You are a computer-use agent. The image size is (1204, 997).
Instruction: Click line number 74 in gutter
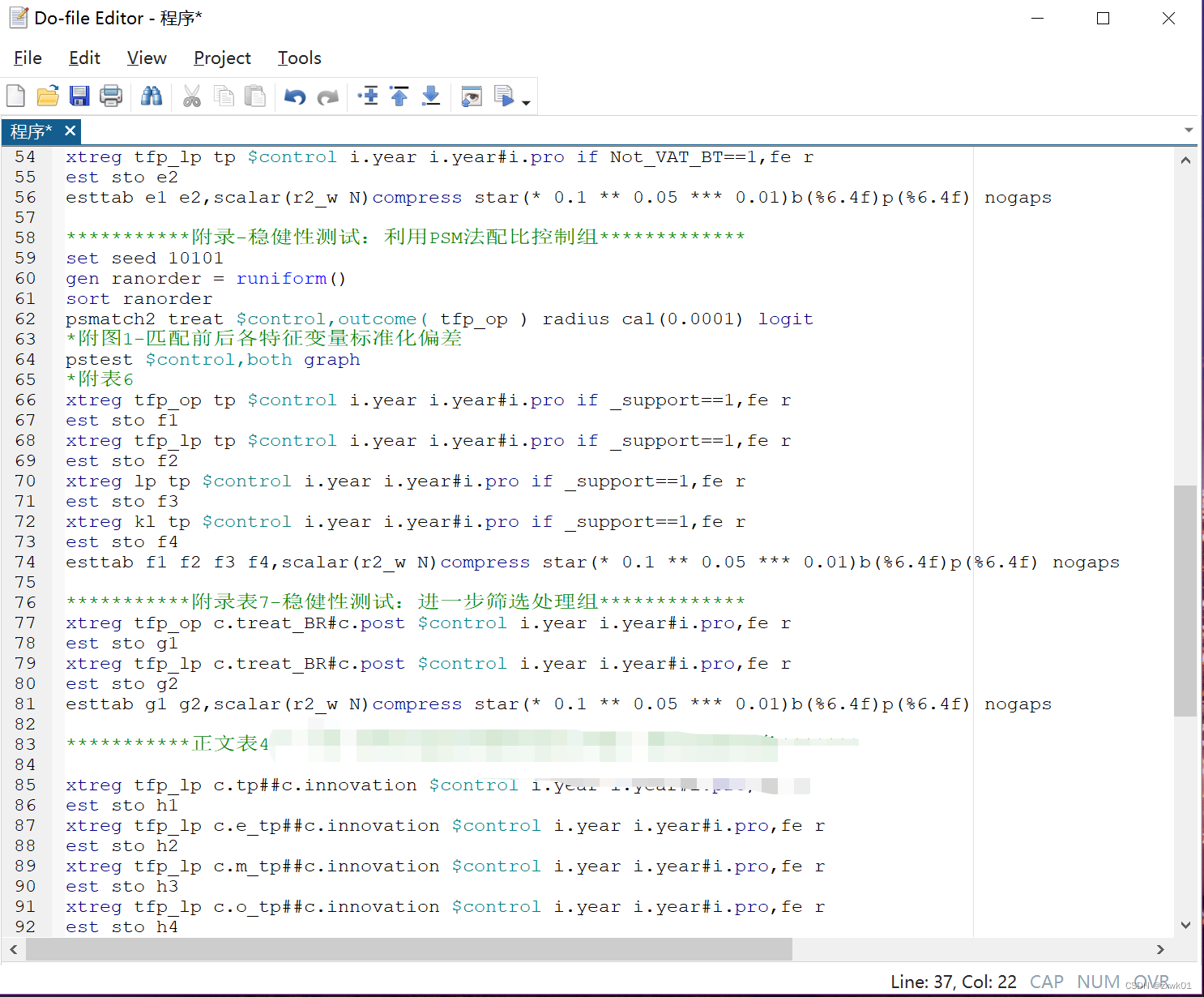click(26, 562)
